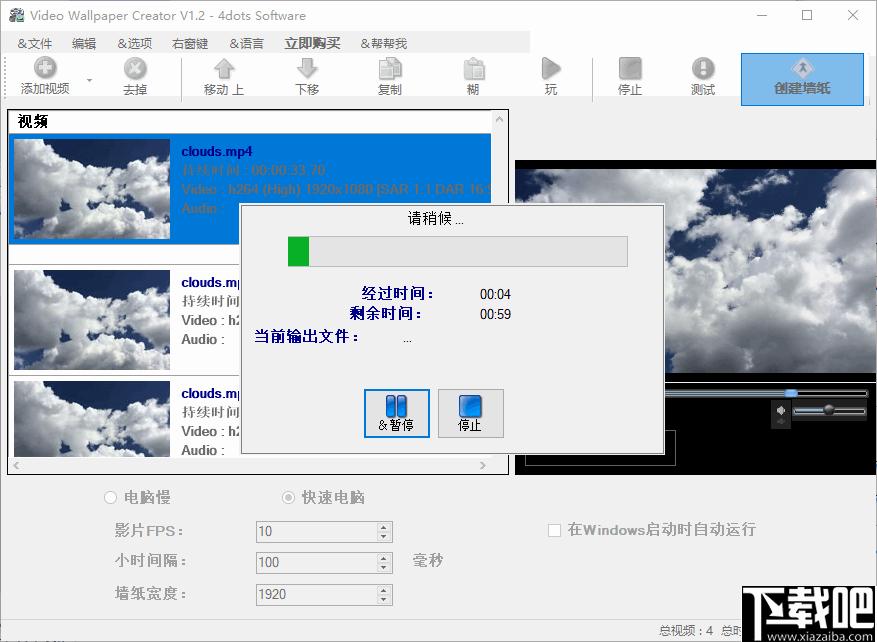This screenshot has height=642, width=877.
Task: Open the Add Video dropdown arrow
Action: point(89,80)
